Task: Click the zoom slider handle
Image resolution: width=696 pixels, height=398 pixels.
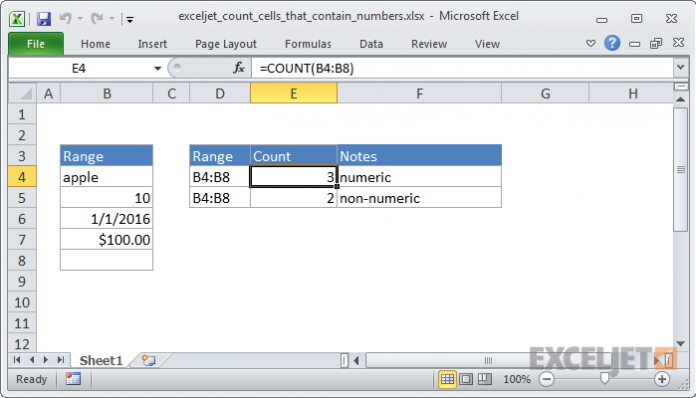Action: [604, 378]
